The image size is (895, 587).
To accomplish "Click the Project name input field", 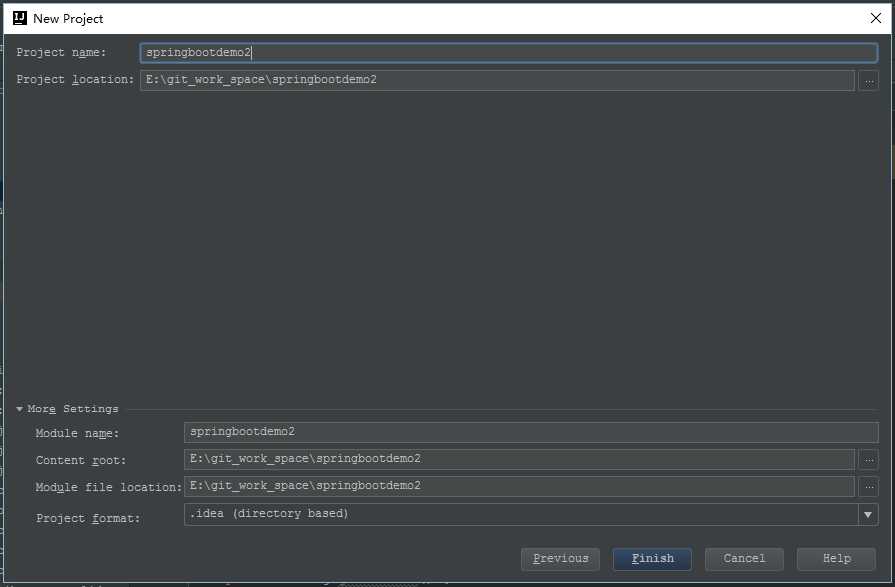I will pos(509,53).
